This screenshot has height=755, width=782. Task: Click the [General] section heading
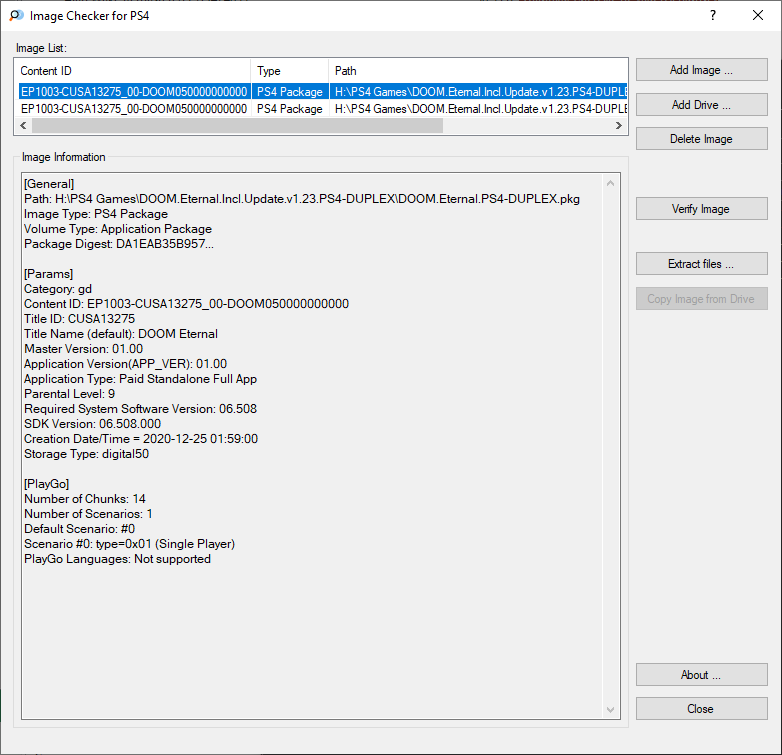(x=49, y=184)
